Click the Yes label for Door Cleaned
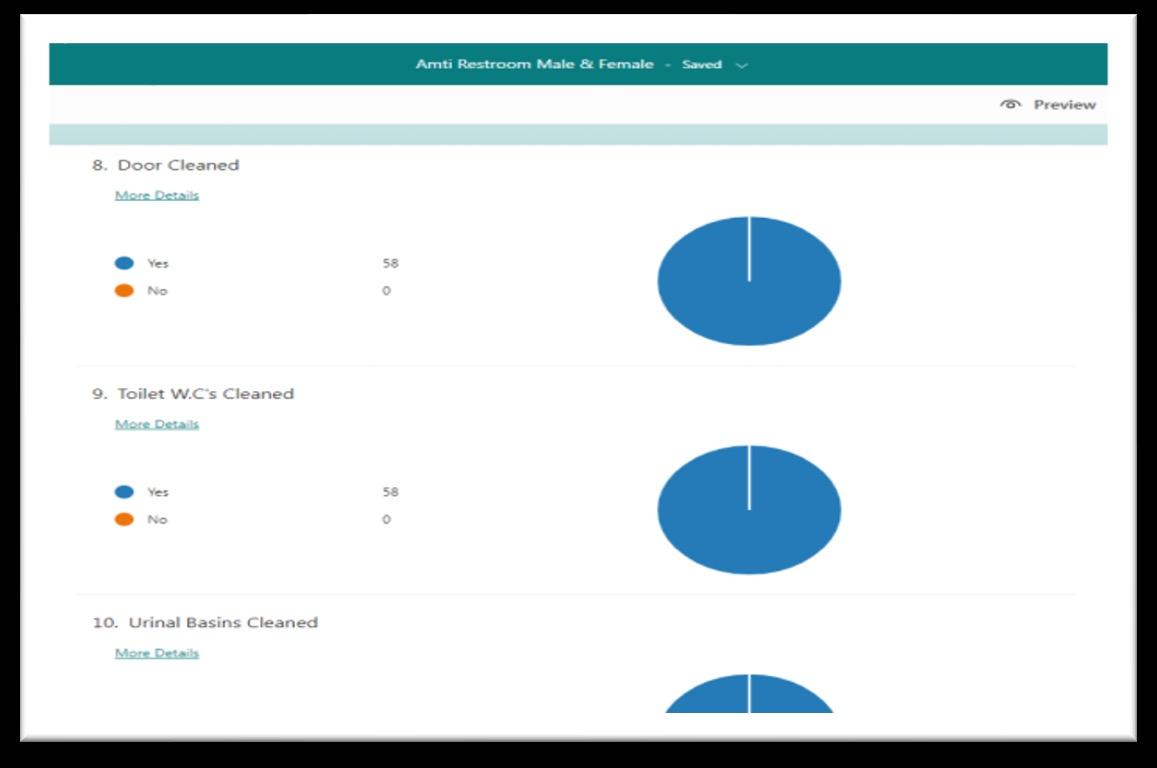The height and width of the screenshot is (768, 1157). pos(157,263)
